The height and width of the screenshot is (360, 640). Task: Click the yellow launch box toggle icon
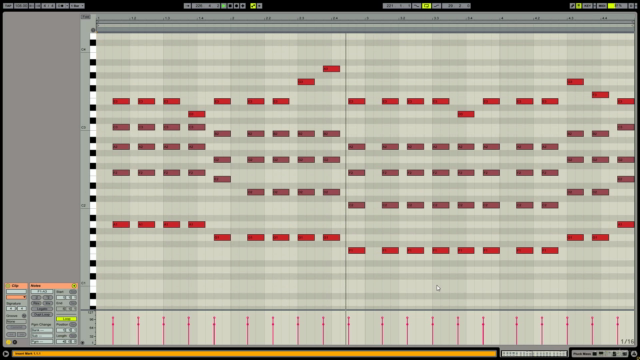click(8, 342)
